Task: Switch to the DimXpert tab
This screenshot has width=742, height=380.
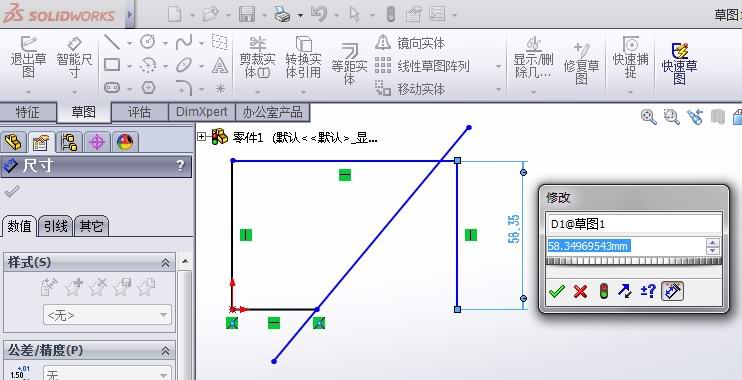Action: pyautogui.click(x=202, y=113)
